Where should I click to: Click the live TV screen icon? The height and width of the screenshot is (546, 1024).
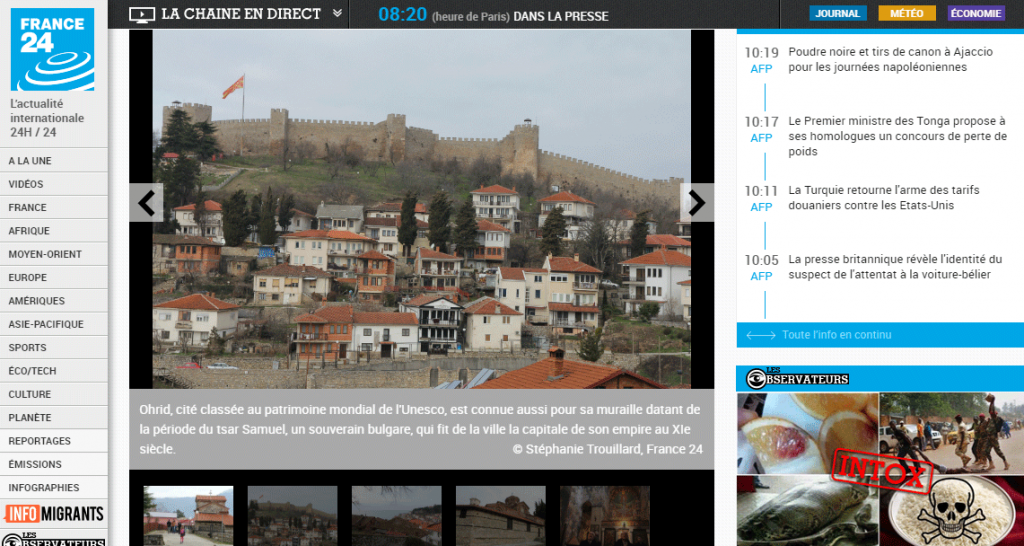(x=142, y=14)
